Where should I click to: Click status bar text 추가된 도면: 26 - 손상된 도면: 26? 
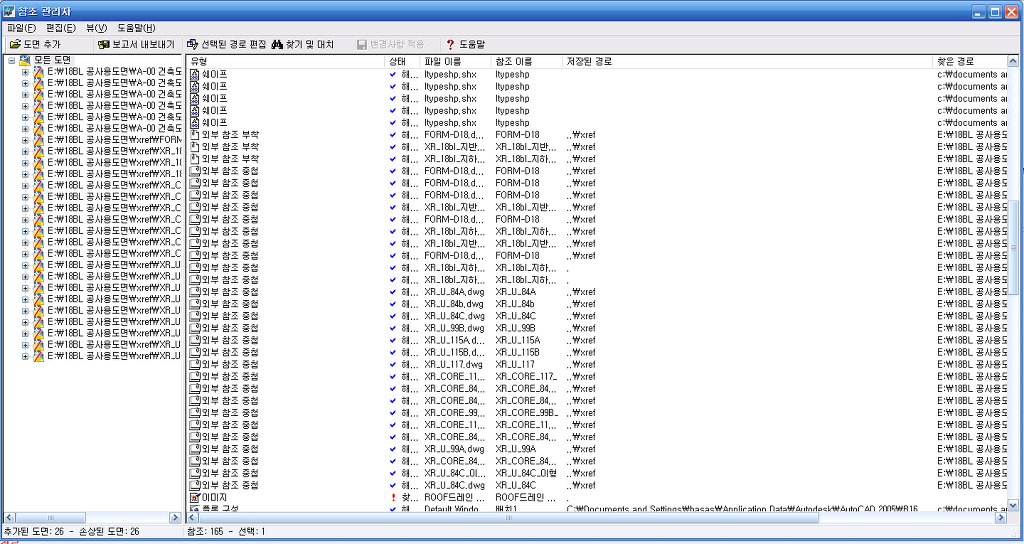point(71,532)
